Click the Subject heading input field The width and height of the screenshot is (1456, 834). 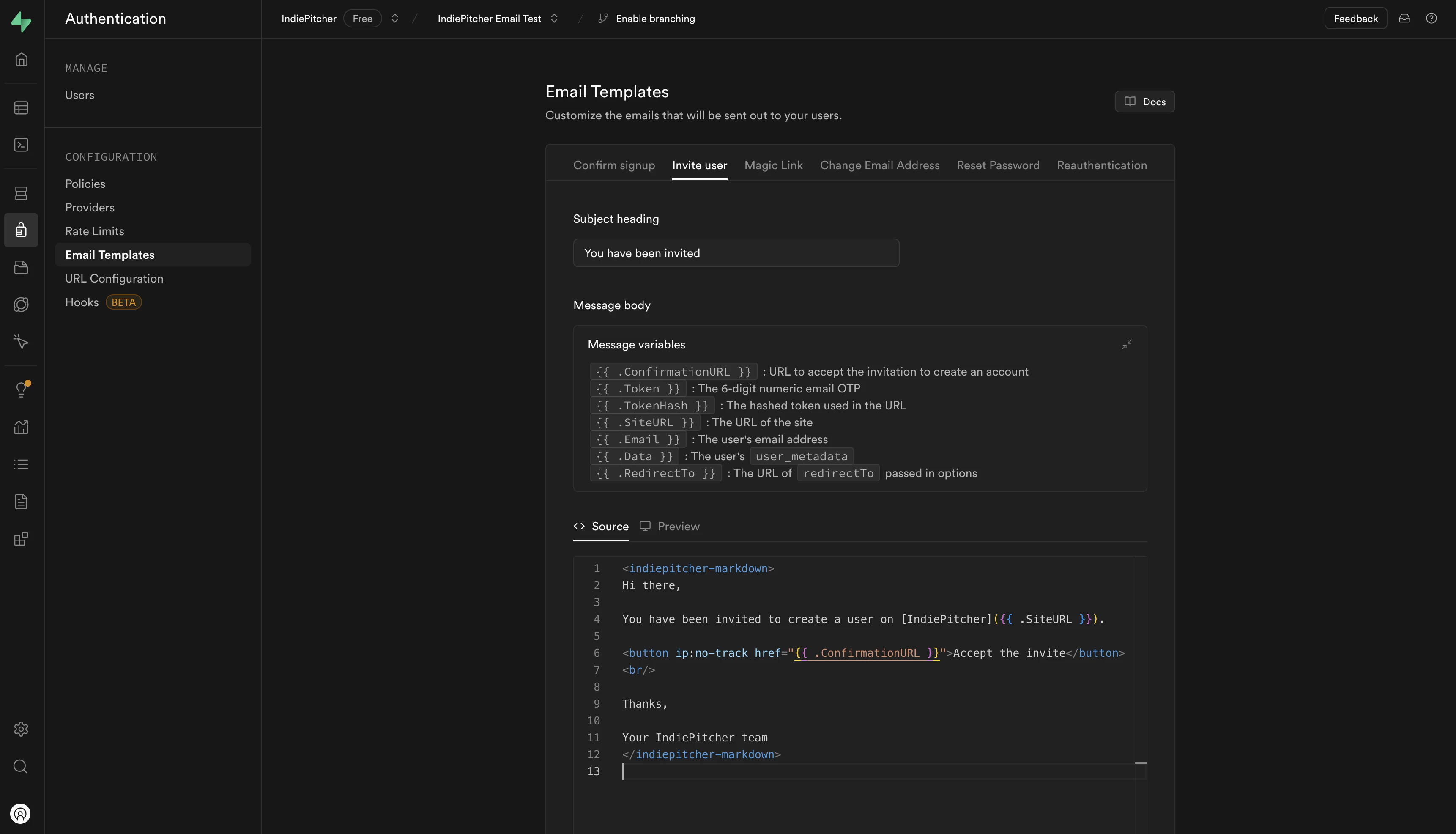[x=736, y=252]
